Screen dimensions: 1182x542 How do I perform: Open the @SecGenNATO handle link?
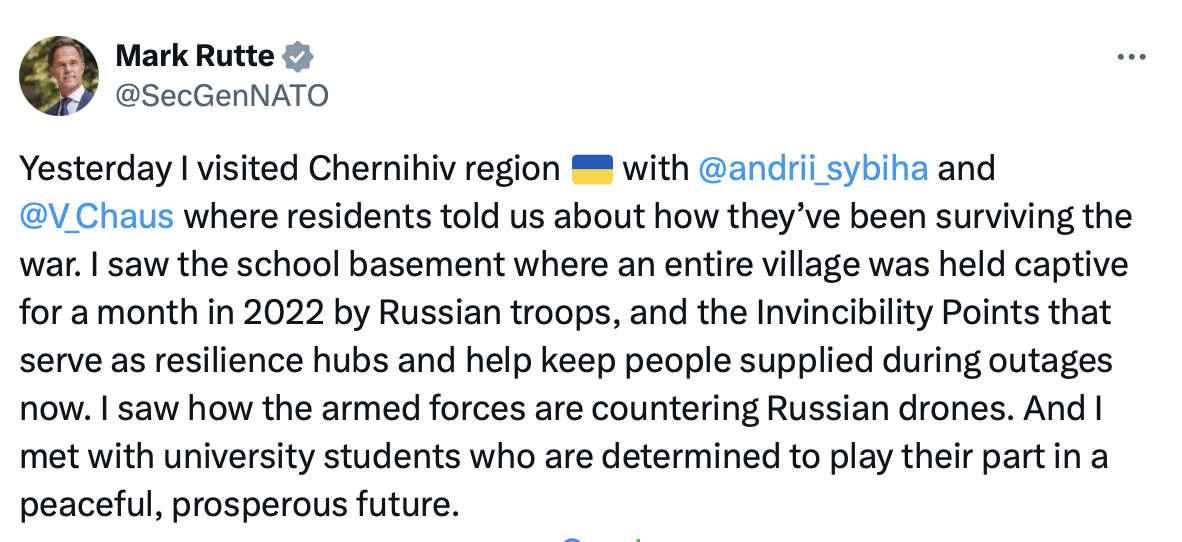point(222,95)
